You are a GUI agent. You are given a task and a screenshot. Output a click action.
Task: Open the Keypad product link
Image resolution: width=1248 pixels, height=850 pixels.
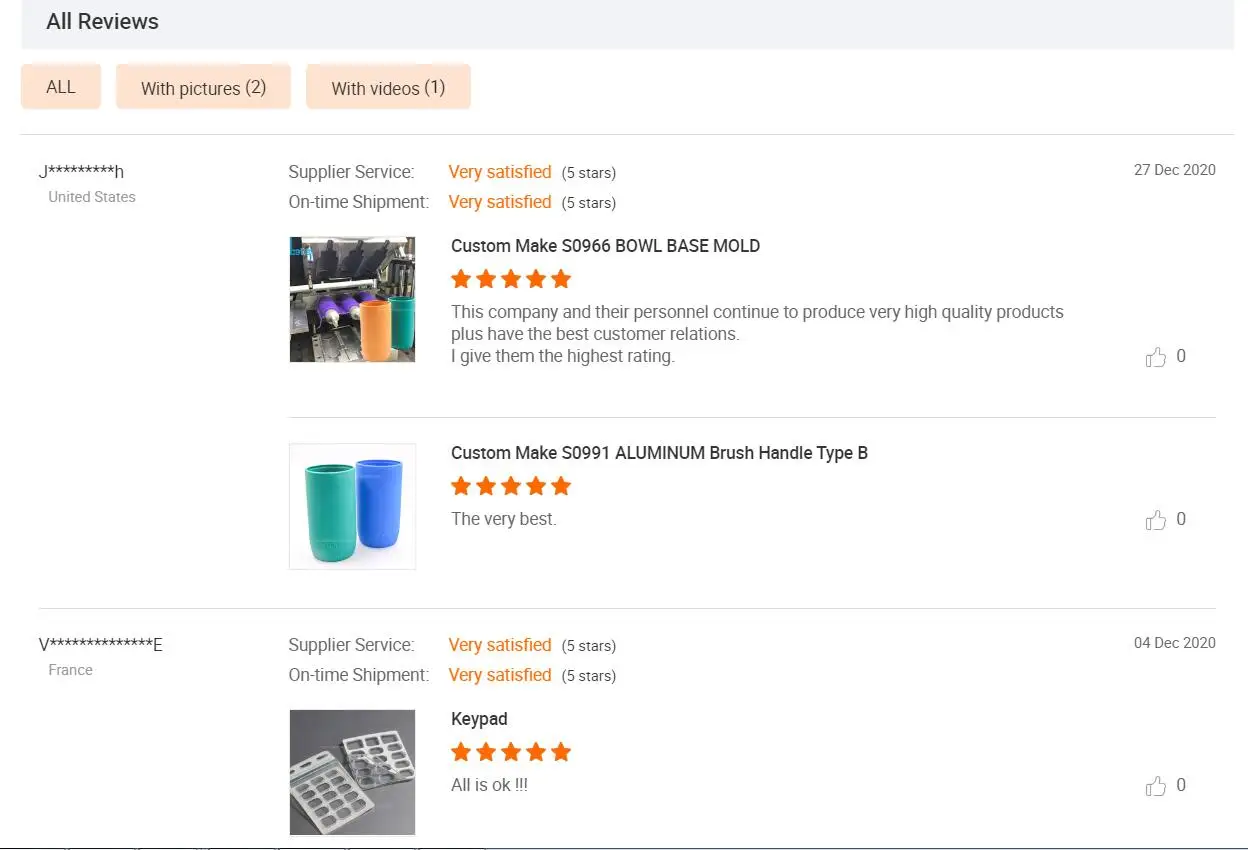click(x=479, y=719)
